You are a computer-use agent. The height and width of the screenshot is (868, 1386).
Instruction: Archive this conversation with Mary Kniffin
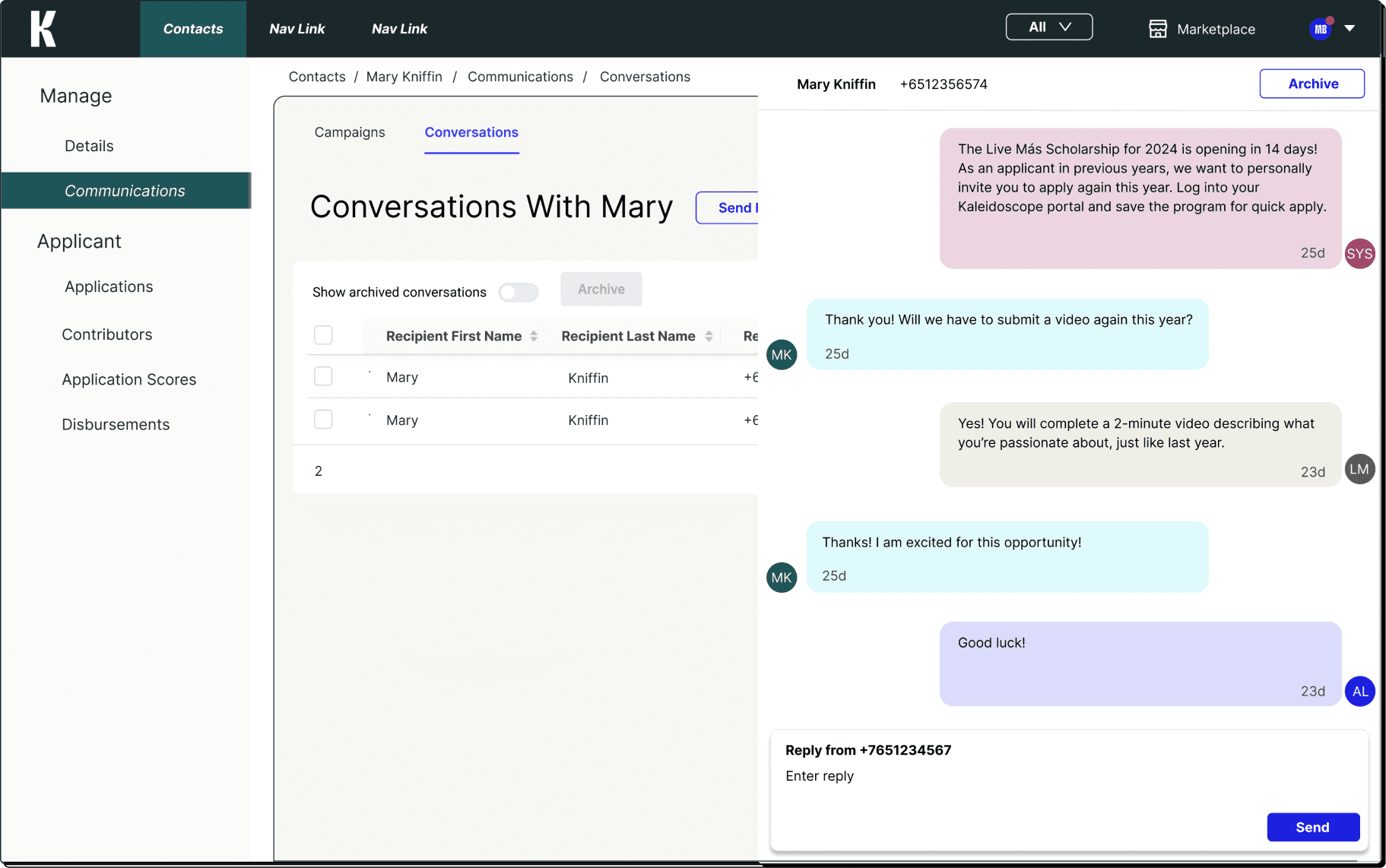pos(1311,84)
